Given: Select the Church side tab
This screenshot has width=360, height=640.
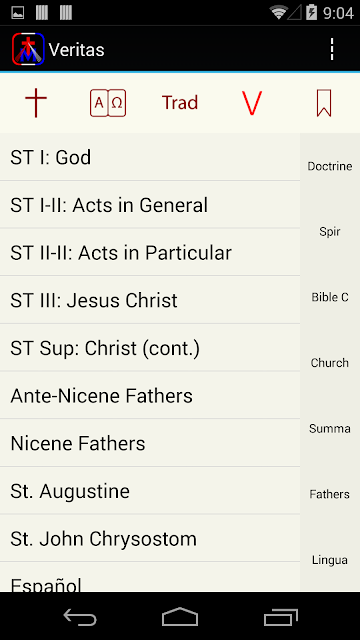Looking at the screenshot, I should tap(330, 362).
